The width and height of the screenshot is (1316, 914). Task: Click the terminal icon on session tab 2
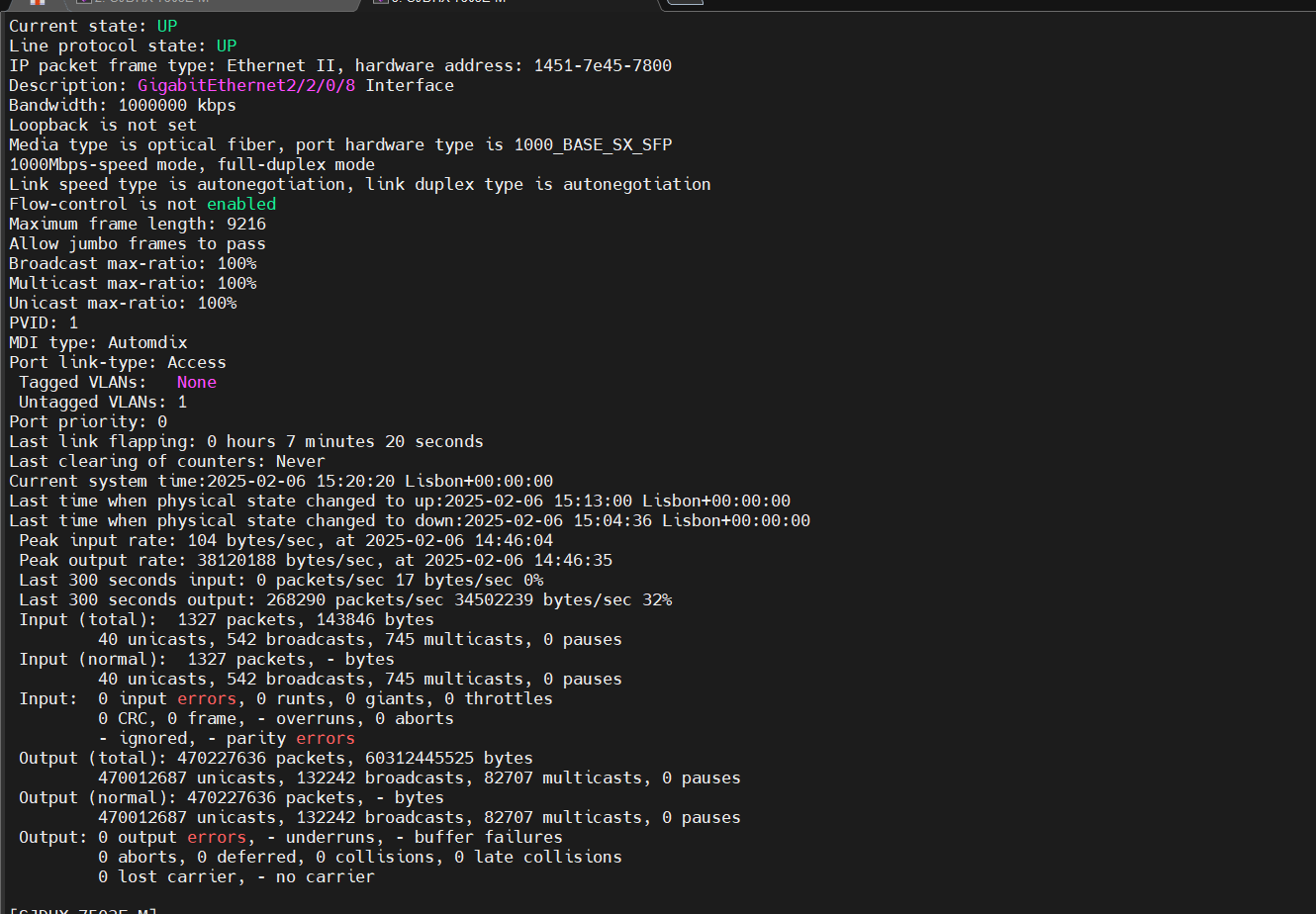83,2
